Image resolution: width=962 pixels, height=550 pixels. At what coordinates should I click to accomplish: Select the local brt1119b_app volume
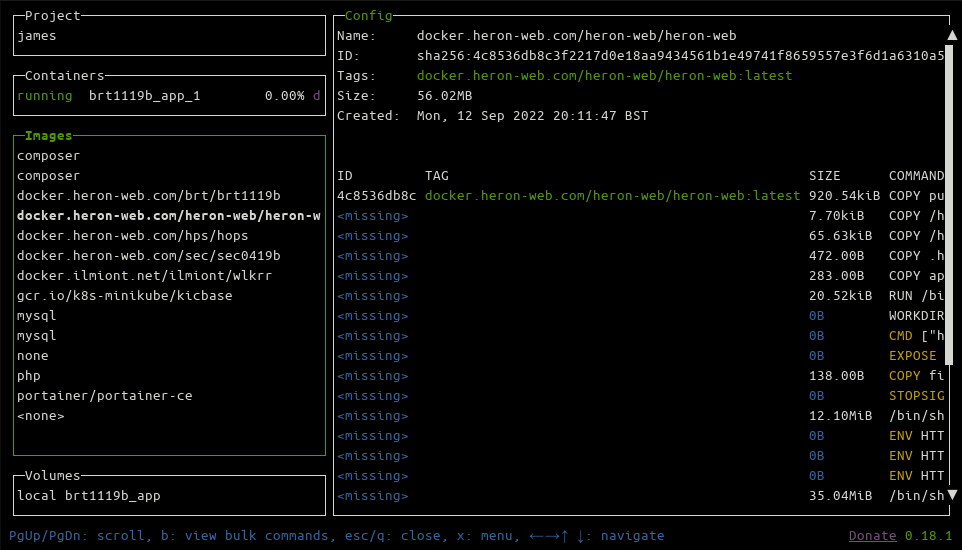click(89, 495)
